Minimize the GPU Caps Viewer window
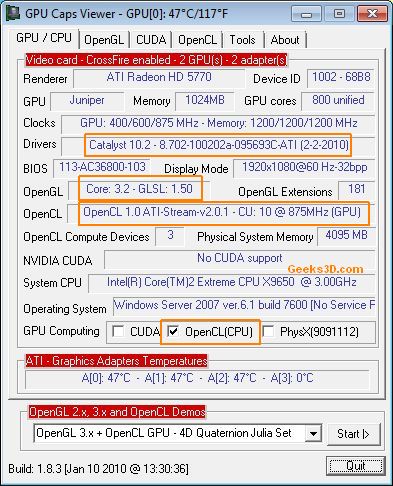Viewport: 393px width, 486px height. point(306,14)
